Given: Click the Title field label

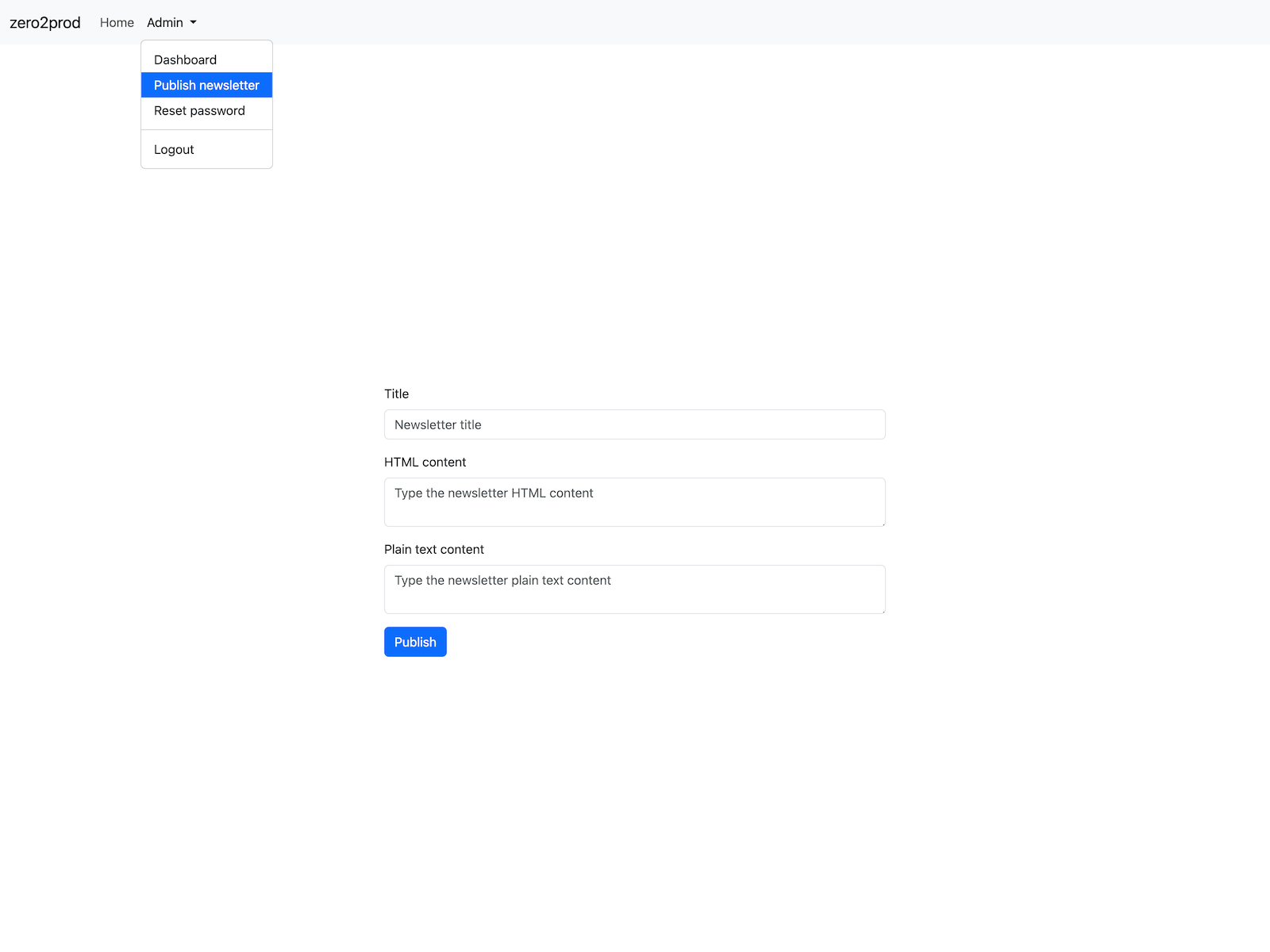Looking at the screenshot, I should tap(396, 393).
